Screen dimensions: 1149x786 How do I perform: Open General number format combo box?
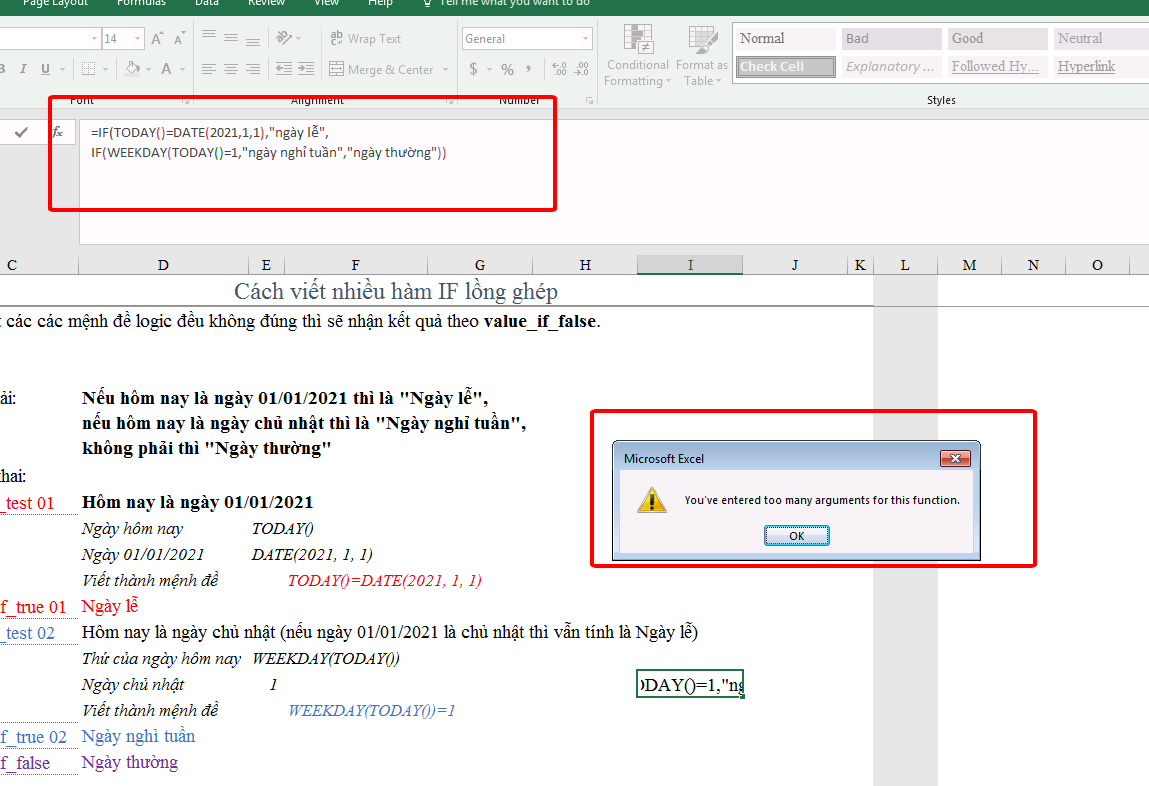pyautogui.click(x=526, y=39)
